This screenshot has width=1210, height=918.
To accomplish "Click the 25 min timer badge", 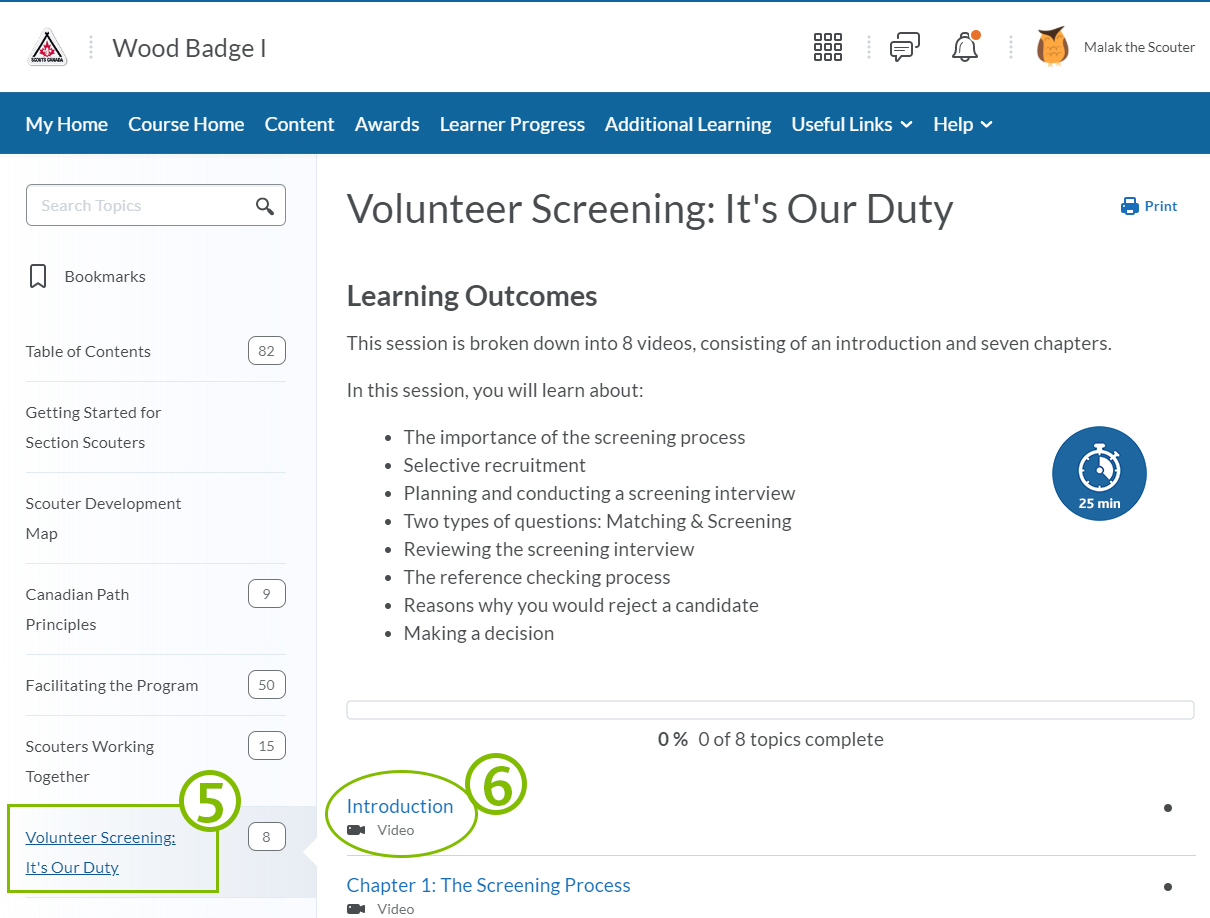I will 1099,473.
